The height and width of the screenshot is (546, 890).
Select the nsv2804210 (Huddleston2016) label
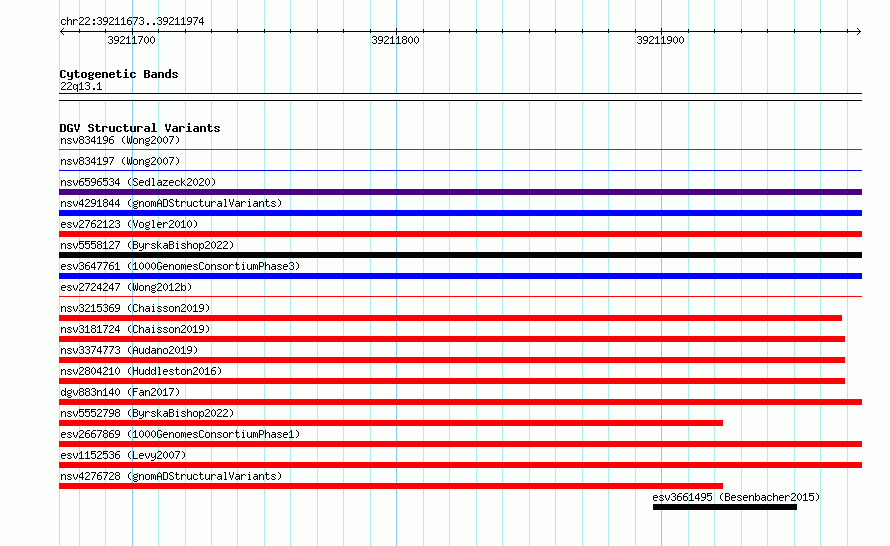point(141,371)
